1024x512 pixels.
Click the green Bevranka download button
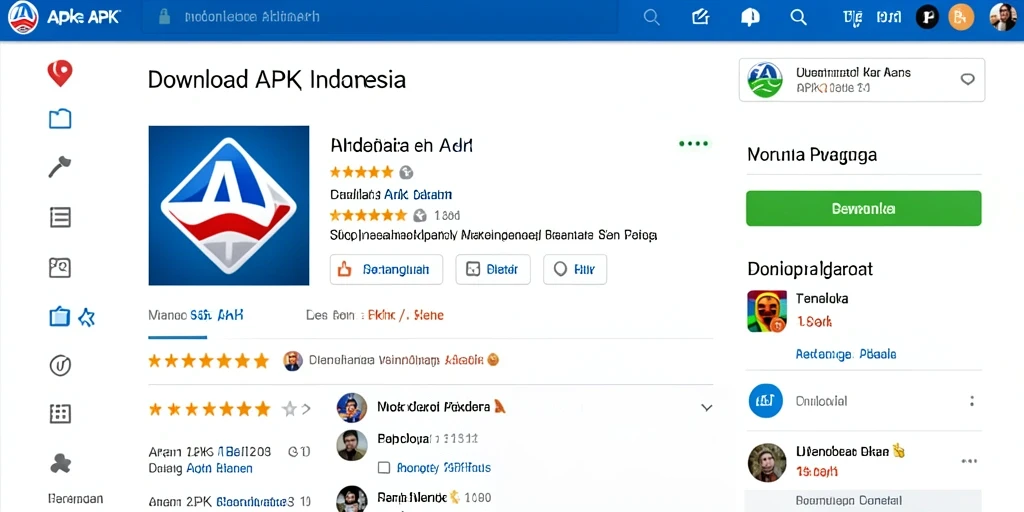pos(863,208)
